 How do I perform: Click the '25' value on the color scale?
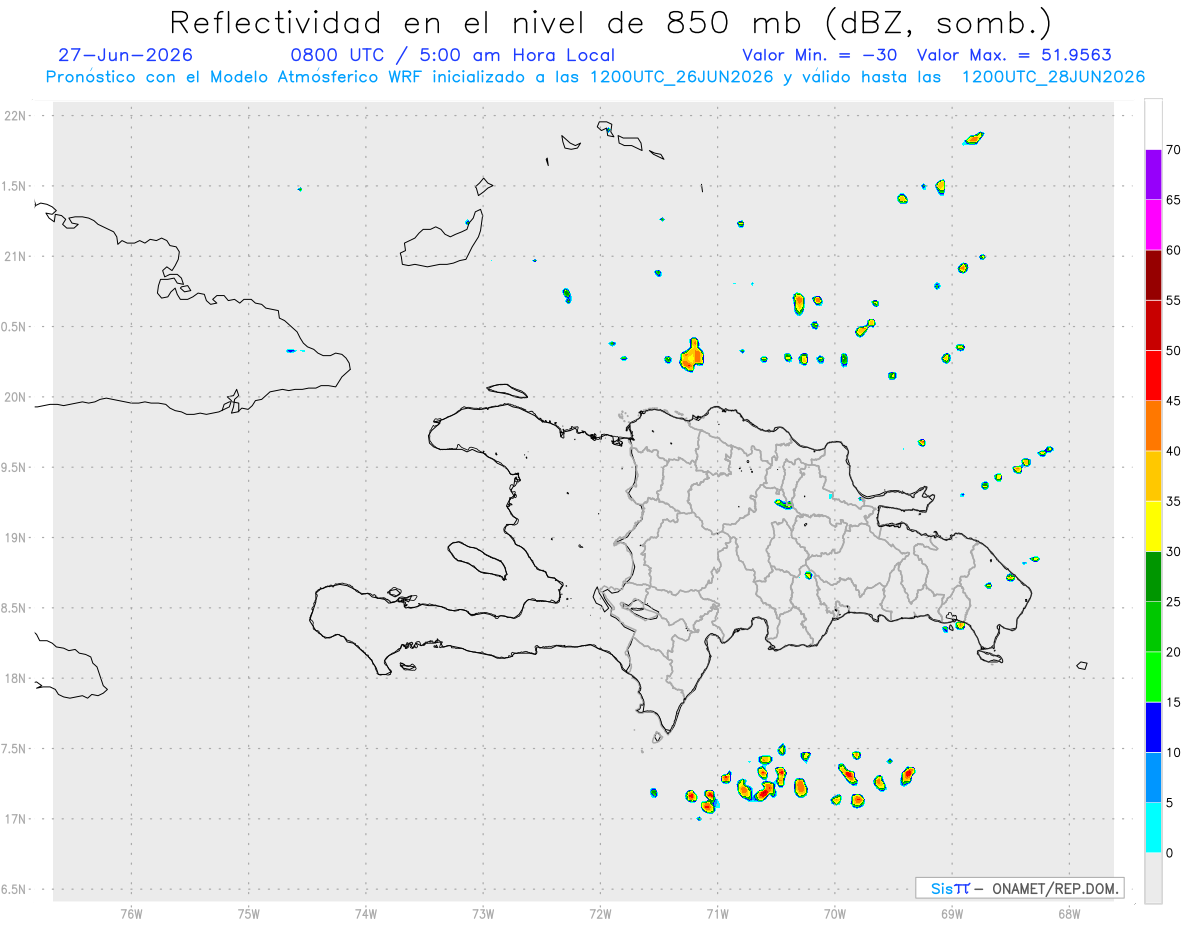point(1173,602)
